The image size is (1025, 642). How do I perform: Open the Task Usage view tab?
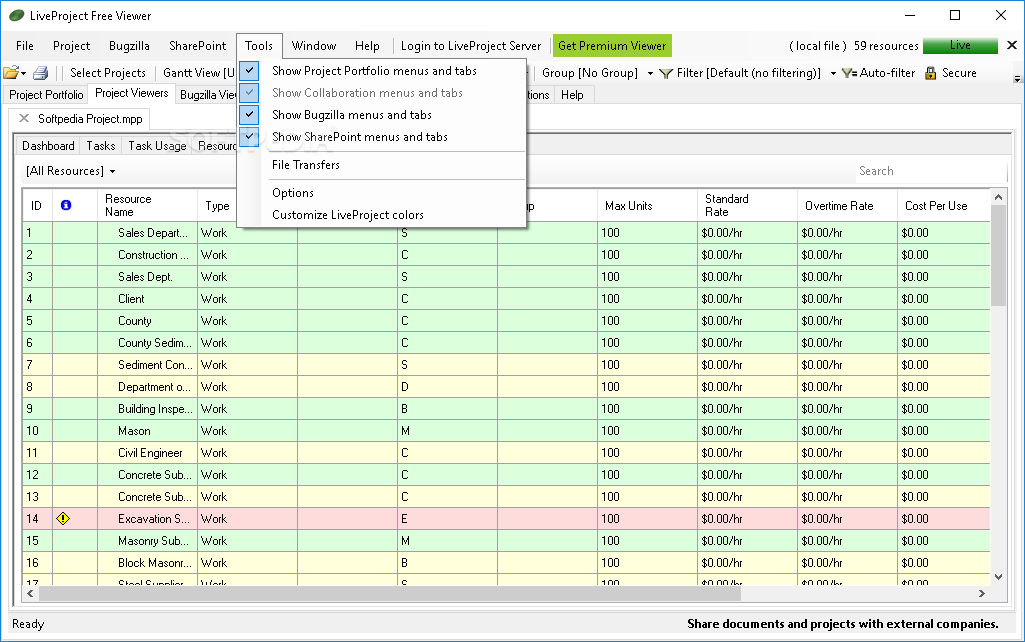(157, 146)
